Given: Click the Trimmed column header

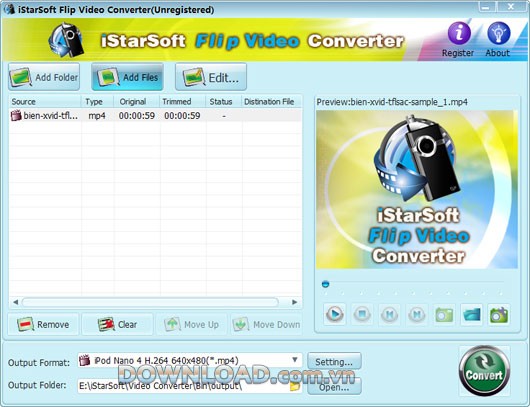Looking at the screenshot, I should tap(183, 101).
